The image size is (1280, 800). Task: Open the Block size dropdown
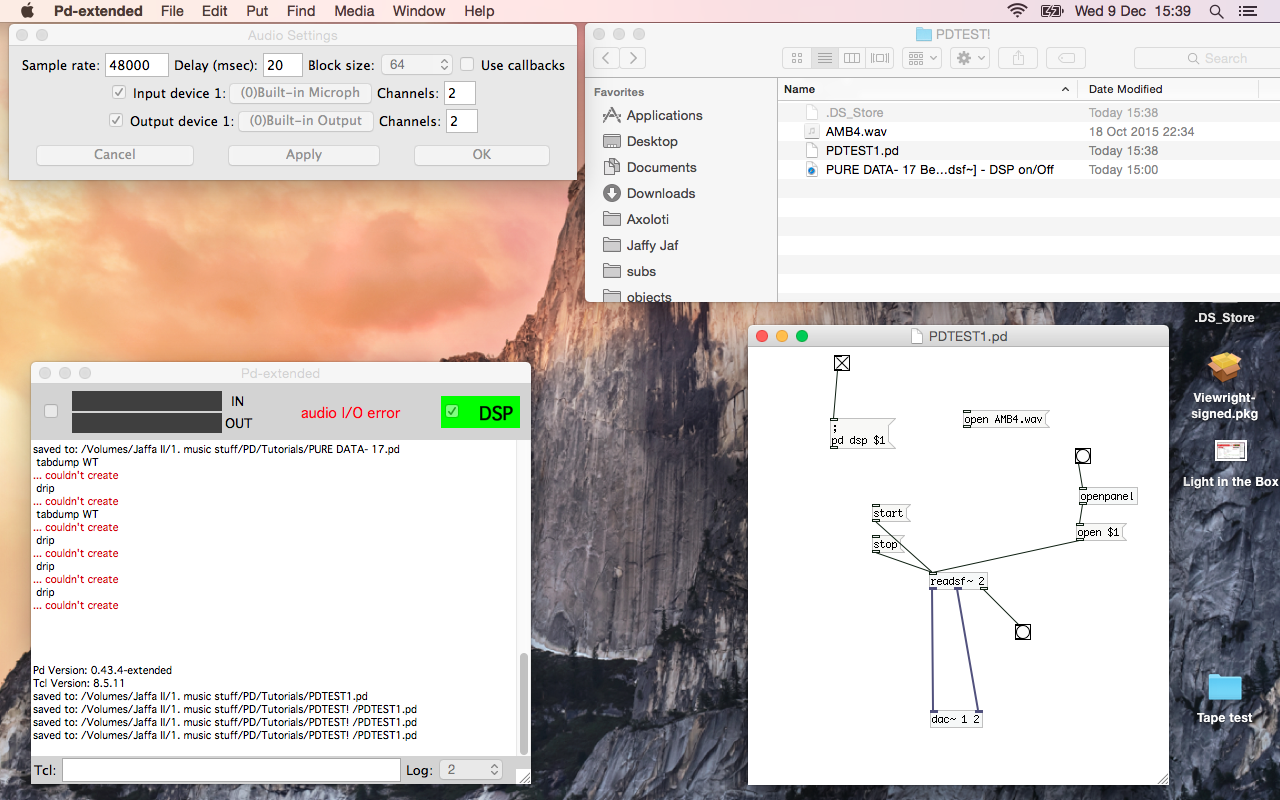[417, 65]
